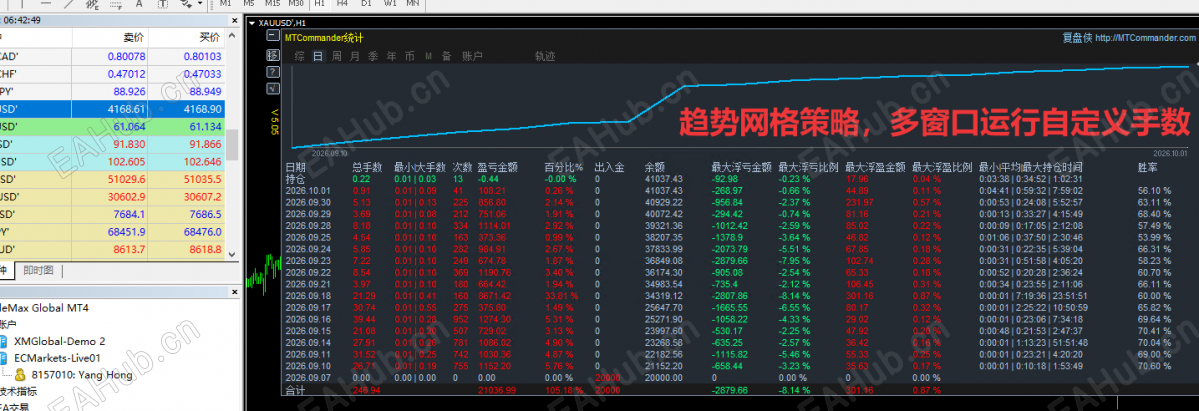Select the text (A) drawing tool

(138, 4)
